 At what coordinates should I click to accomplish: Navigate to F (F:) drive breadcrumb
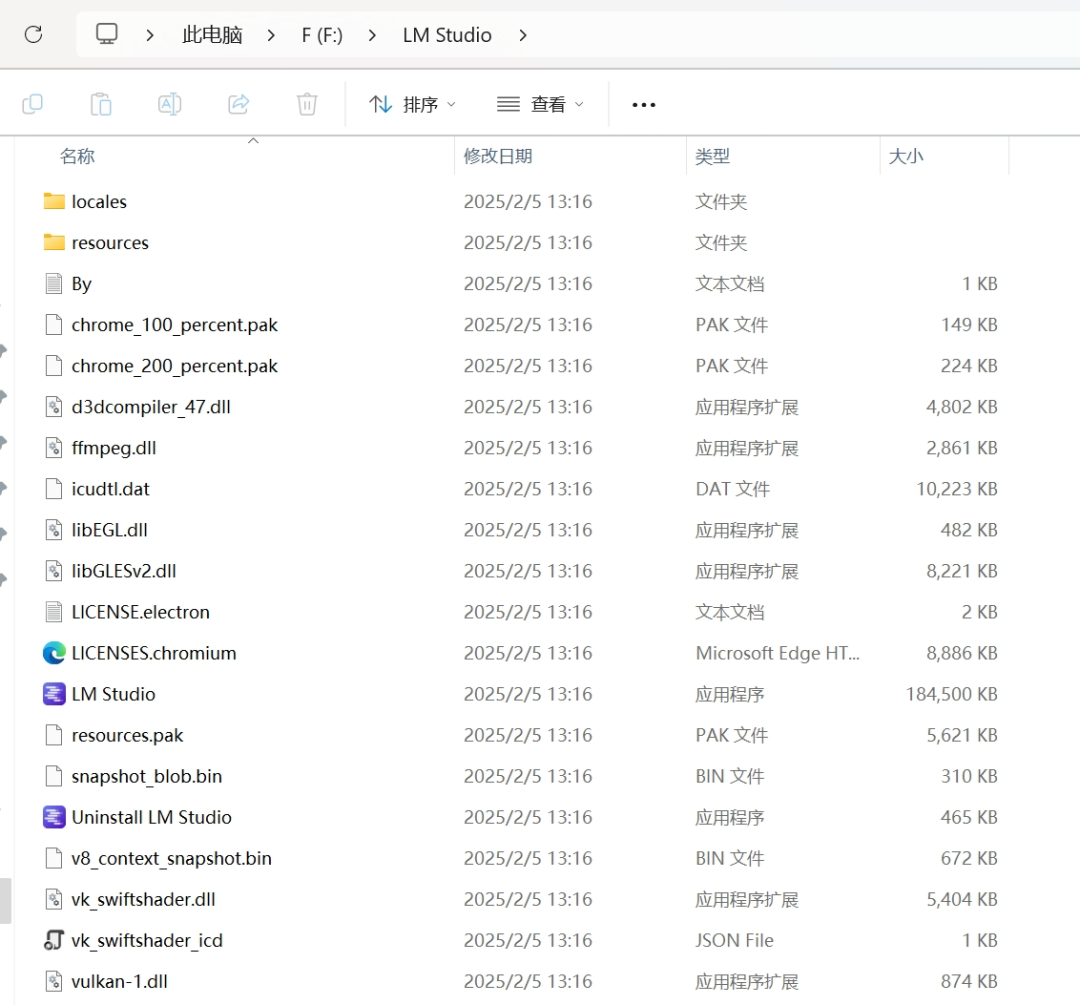(322, 35)
